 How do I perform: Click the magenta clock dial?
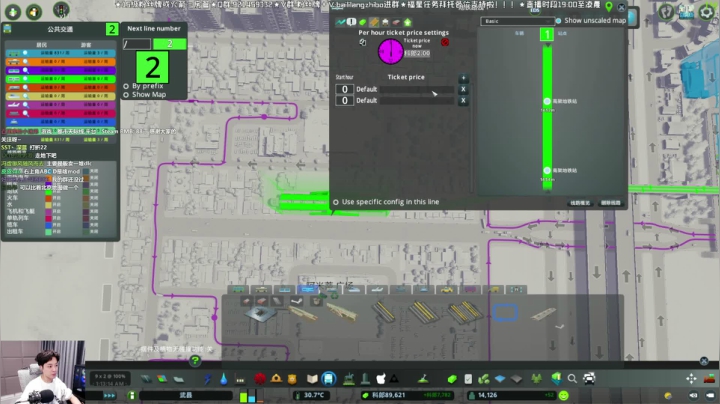point(390,51)
